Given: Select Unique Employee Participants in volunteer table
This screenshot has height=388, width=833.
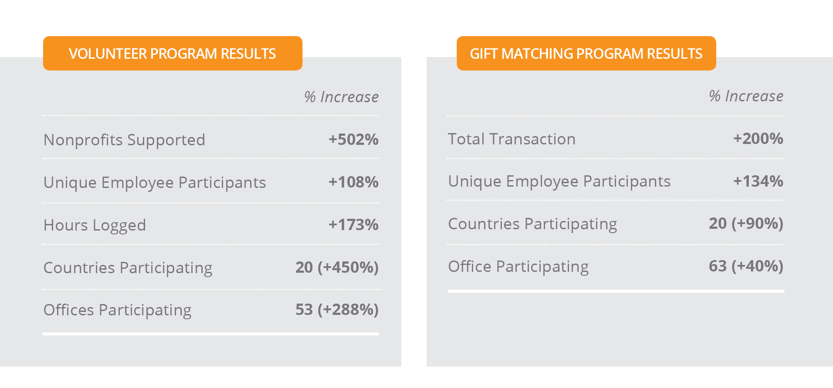Looking at the screenshot, I should point(155,183).
